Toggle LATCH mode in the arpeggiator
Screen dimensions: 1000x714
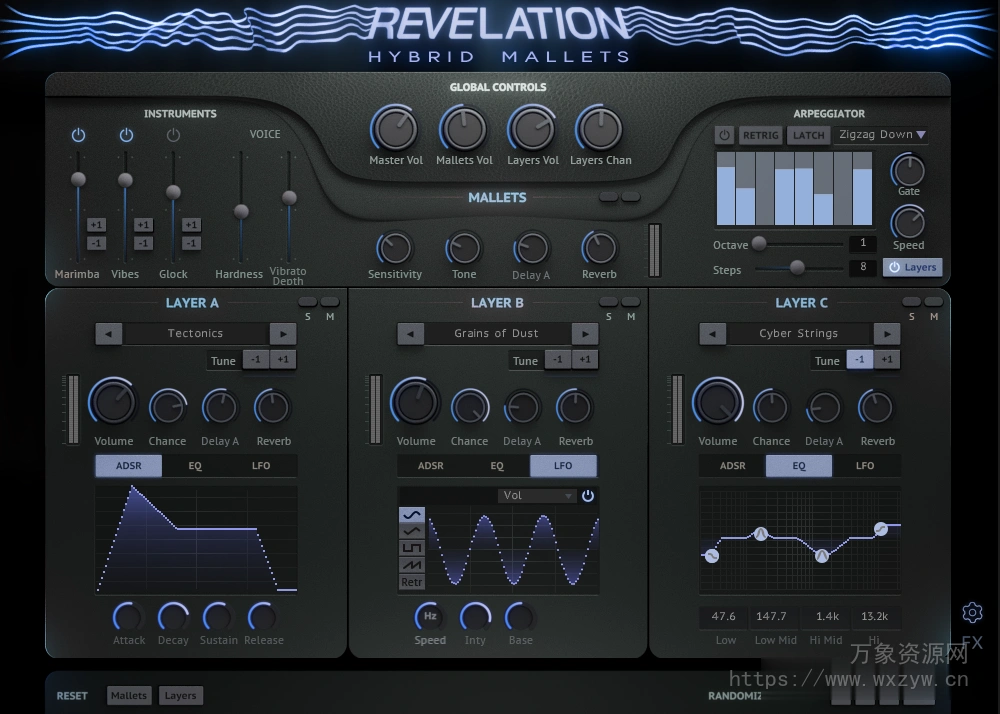(x=809, y=135)
